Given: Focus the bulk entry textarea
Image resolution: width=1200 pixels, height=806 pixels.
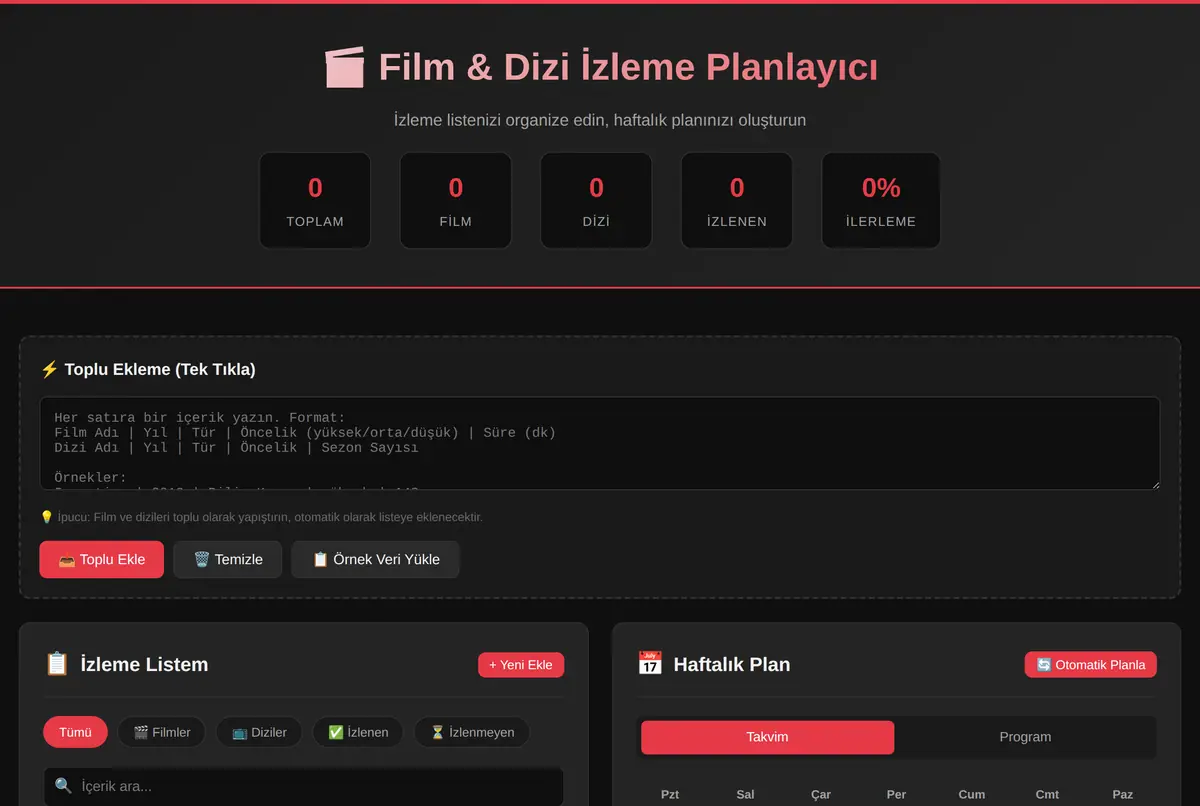Looking at the screenshot, I should coord(600,443).
